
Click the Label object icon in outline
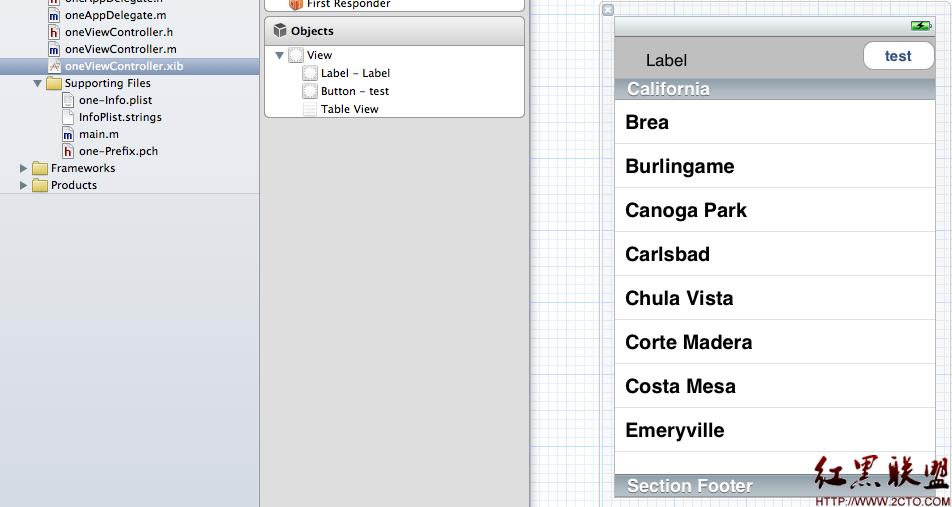310,73
